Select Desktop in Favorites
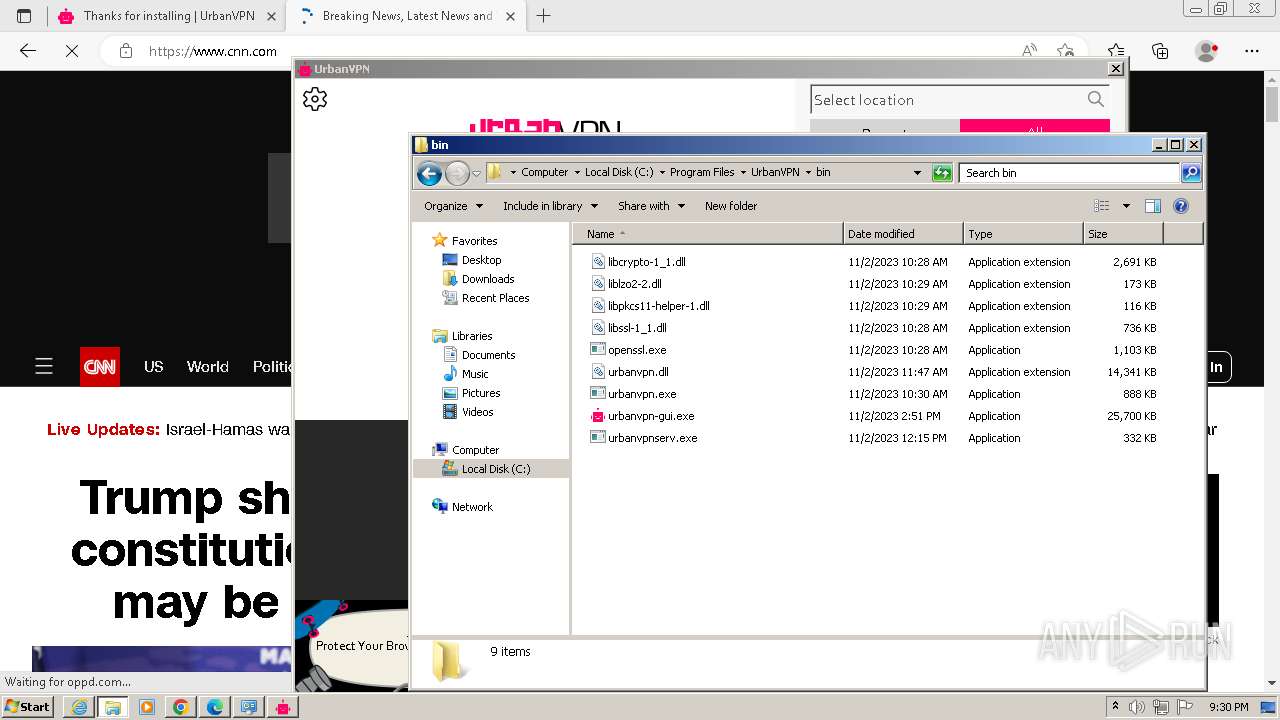The image size is (1280, 720). pos(481,260)
